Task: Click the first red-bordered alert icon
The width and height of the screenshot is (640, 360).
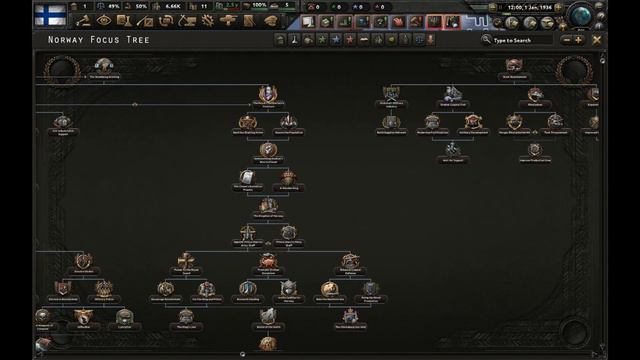Action: (434, 22)
